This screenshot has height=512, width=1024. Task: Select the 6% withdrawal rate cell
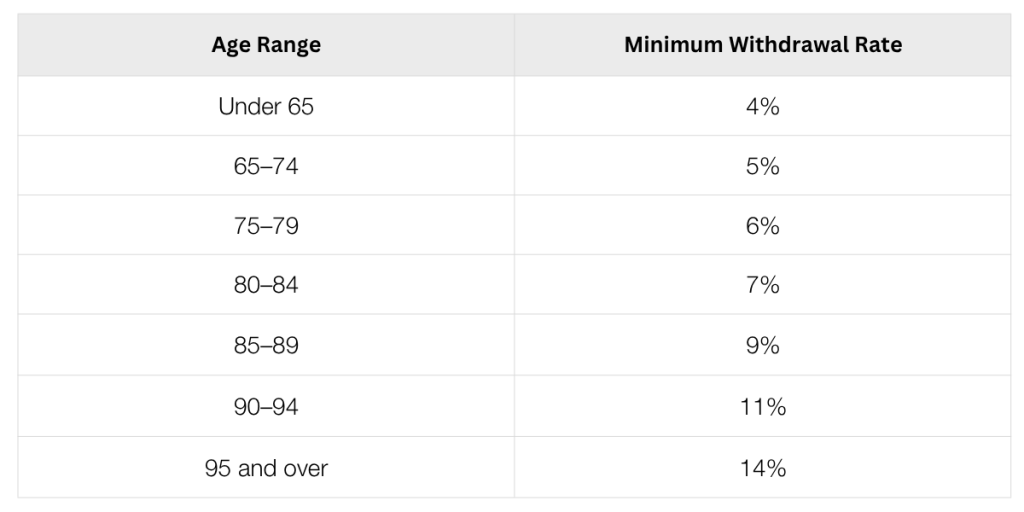[762, 226]
